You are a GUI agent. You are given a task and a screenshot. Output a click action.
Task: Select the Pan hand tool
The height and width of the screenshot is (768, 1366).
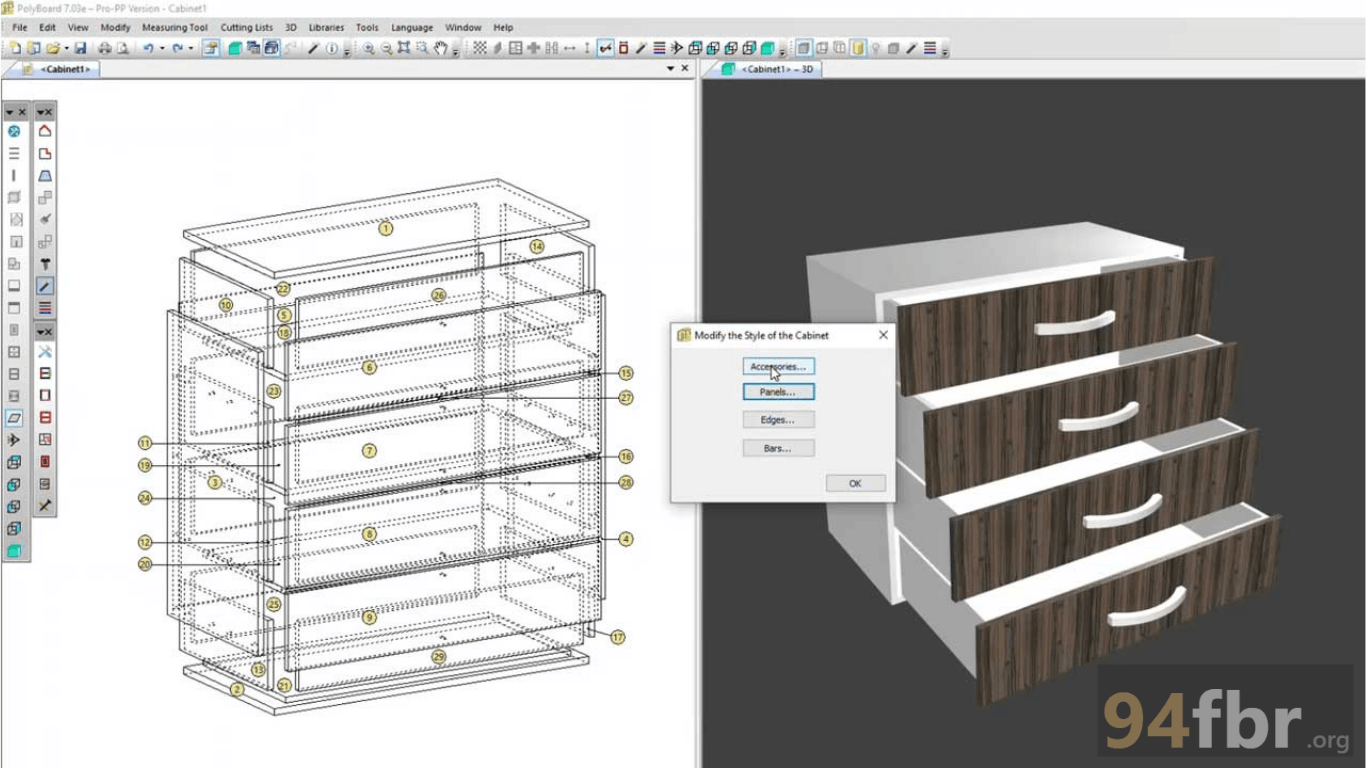point(440,47)
